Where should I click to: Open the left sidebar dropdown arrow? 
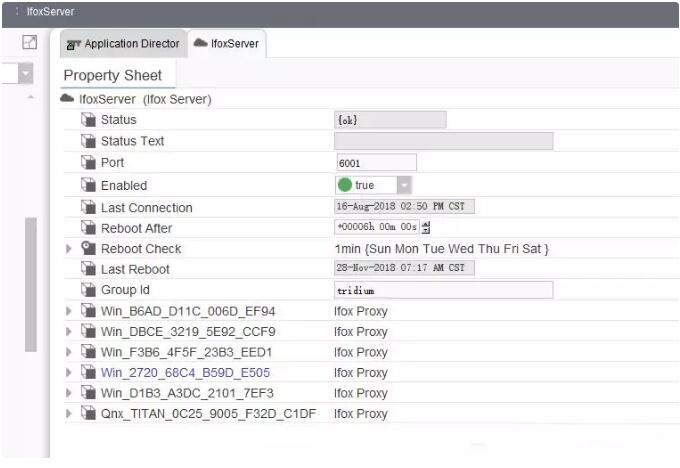point(25,73)
